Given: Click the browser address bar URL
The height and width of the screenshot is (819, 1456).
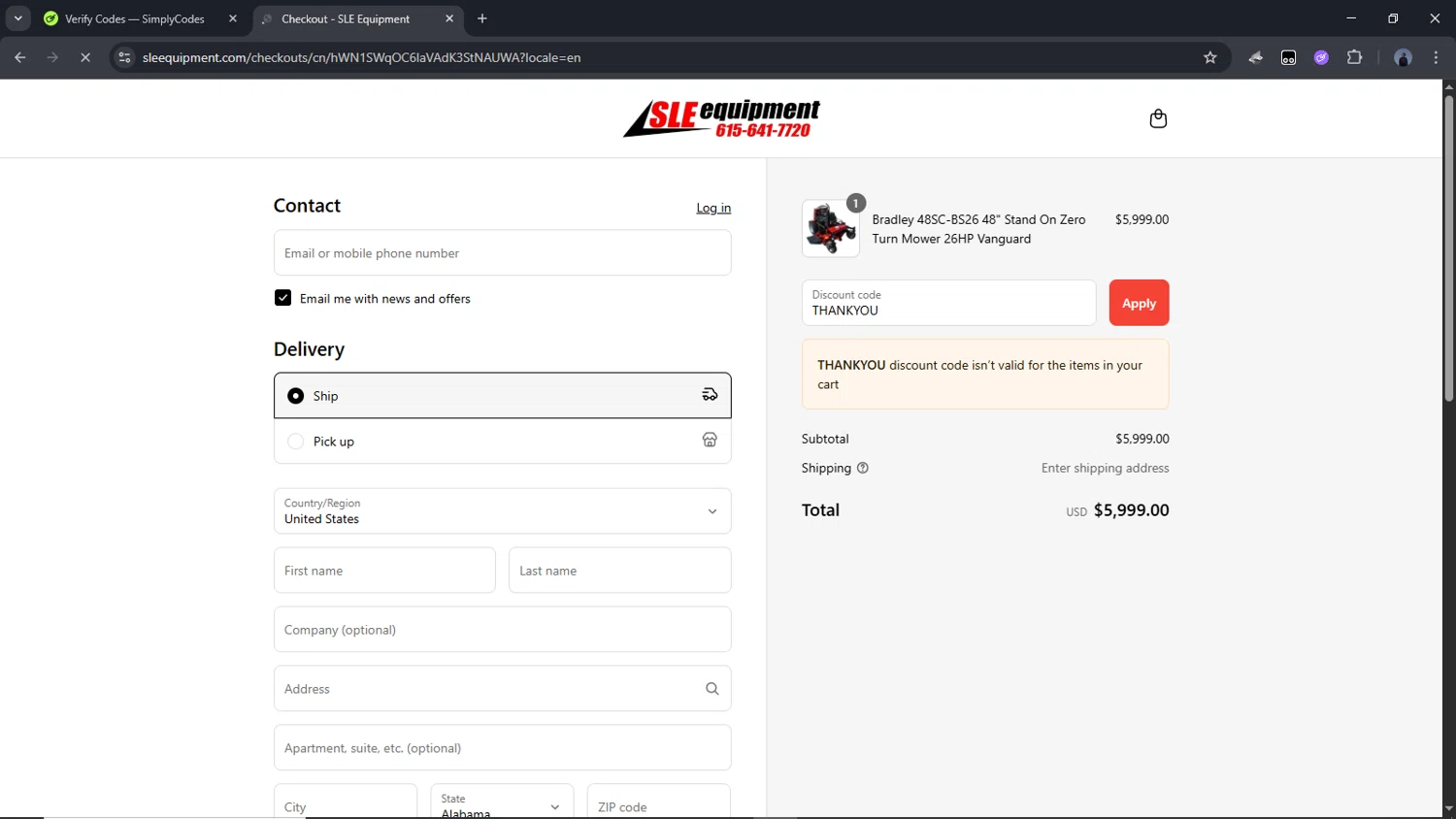Looking at the screenshot, I should point(361,57).
